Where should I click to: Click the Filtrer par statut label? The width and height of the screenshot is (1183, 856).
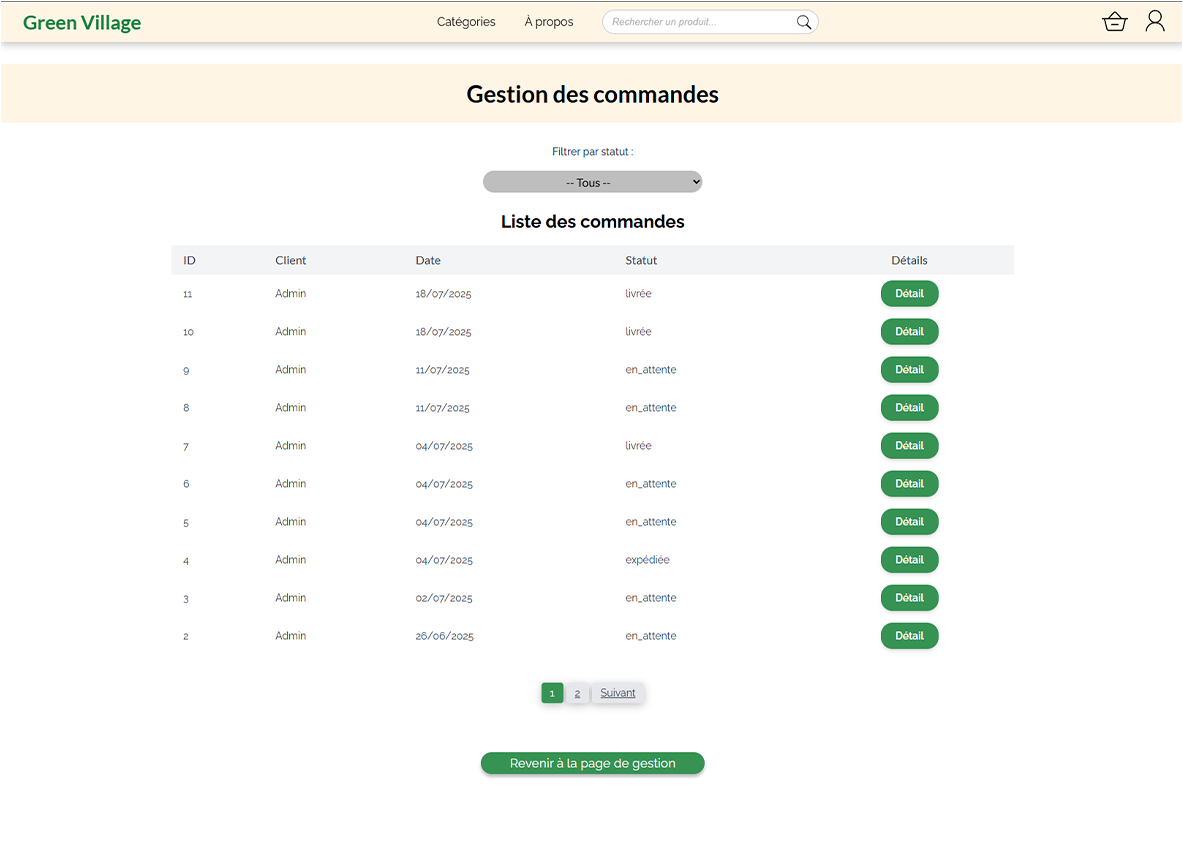click(x=592, y=152)
